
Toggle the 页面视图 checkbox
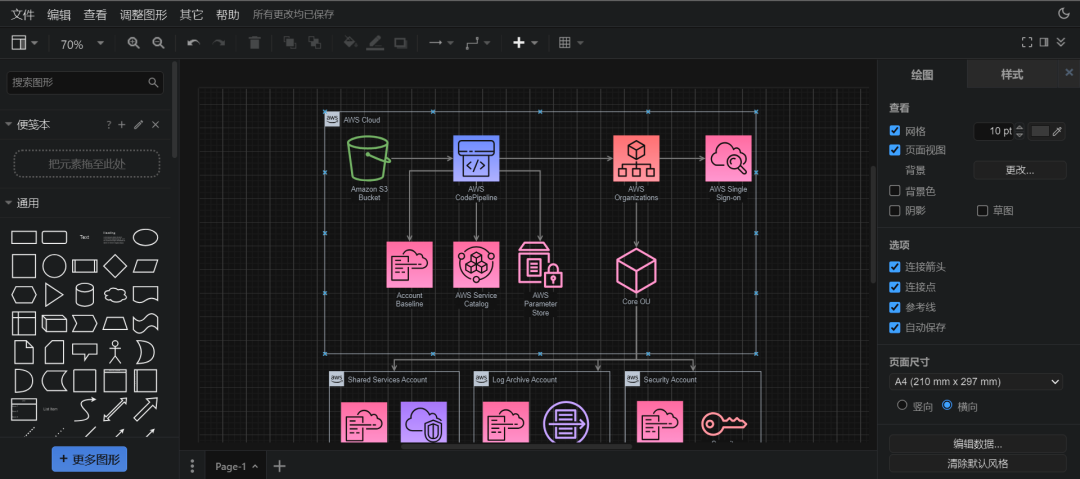tap(895, 150)
